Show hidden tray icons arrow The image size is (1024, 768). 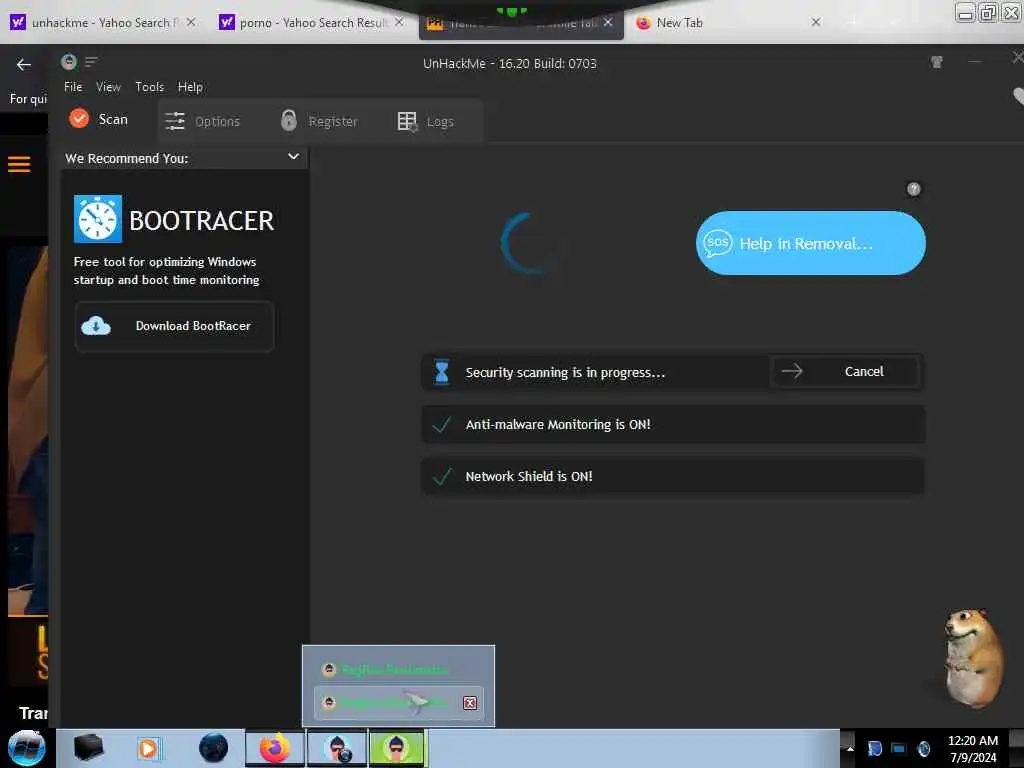(850, 748)
